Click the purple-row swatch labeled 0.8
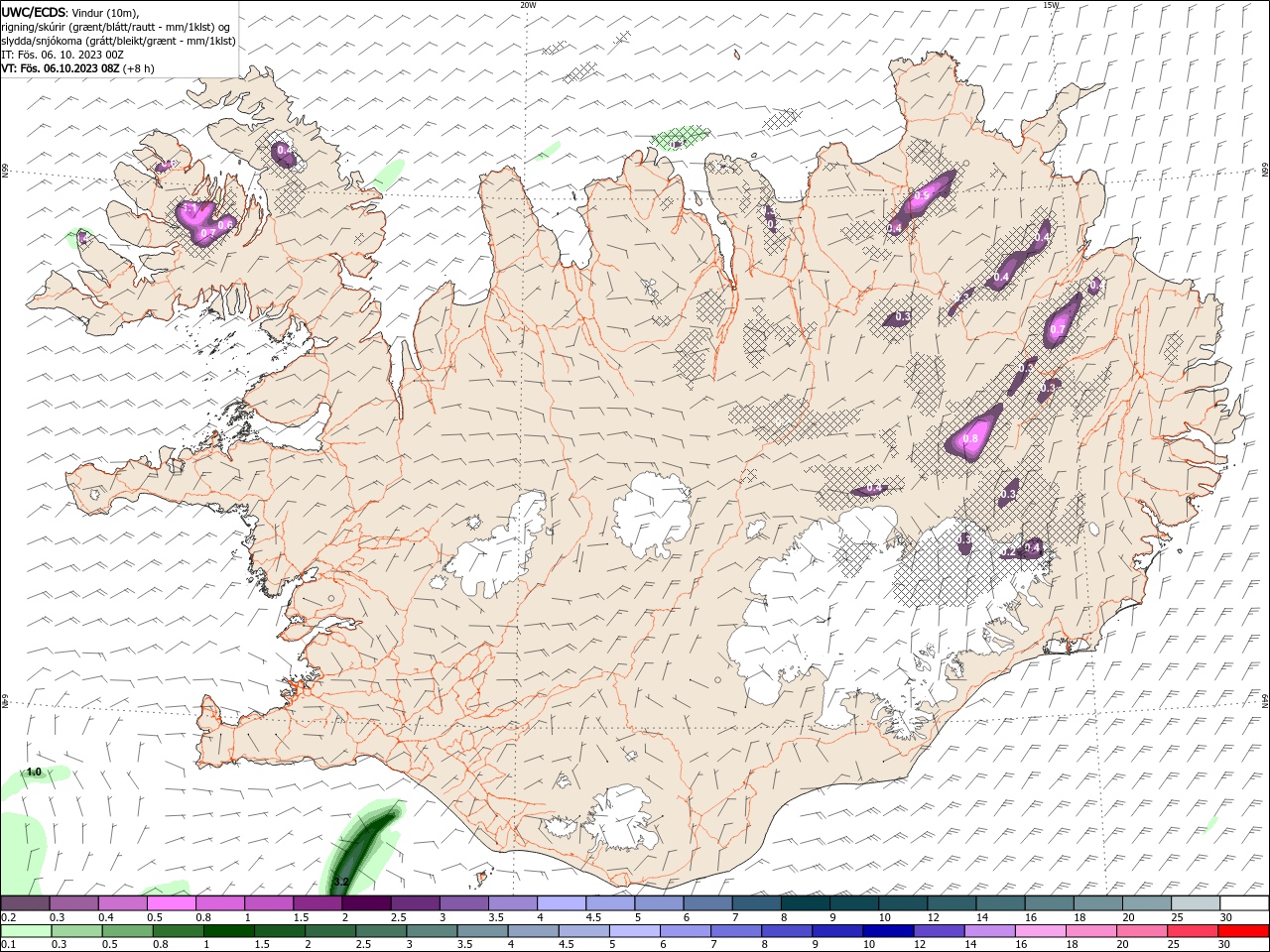 [x=220, y=903]
